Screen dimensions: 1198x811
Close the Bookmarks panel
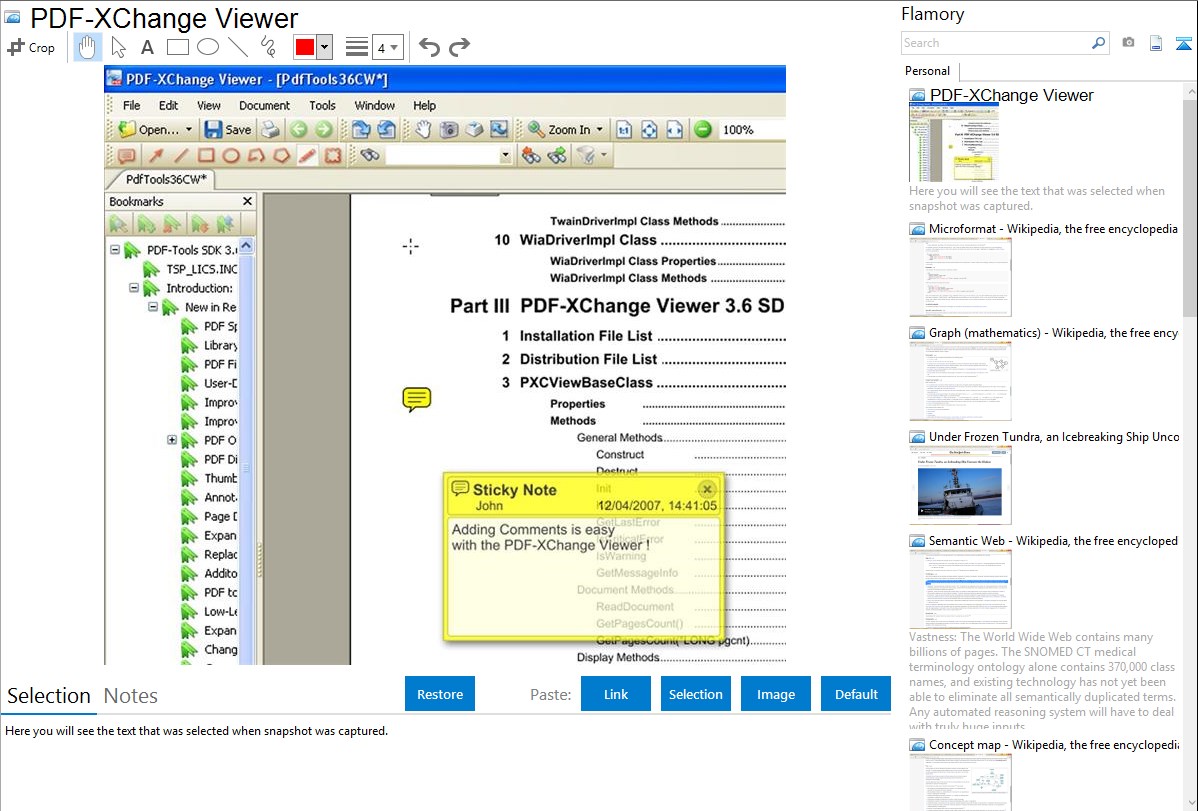[247, 201]
